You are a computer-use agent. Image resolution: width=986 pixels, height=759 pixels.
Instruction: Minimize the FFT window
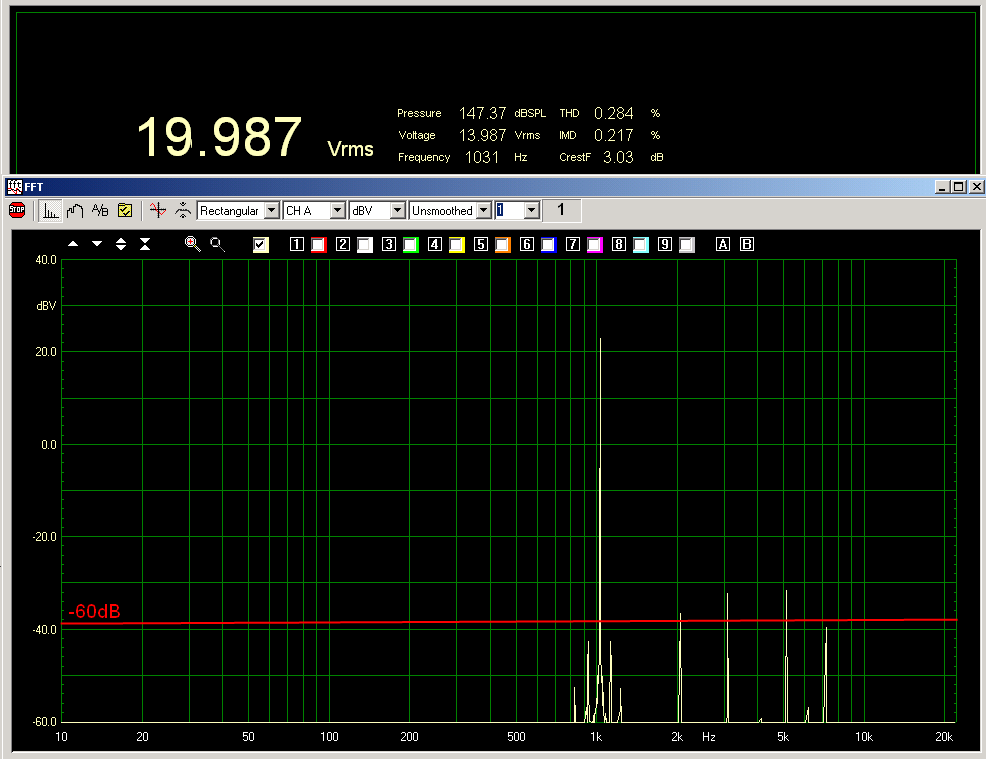pyautogui.click(x=942, y=187)
